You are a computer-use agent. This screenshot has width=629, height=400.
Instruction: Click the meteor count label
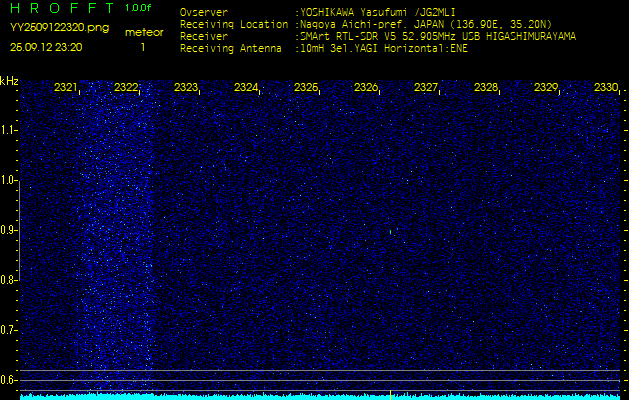(143, 32)
